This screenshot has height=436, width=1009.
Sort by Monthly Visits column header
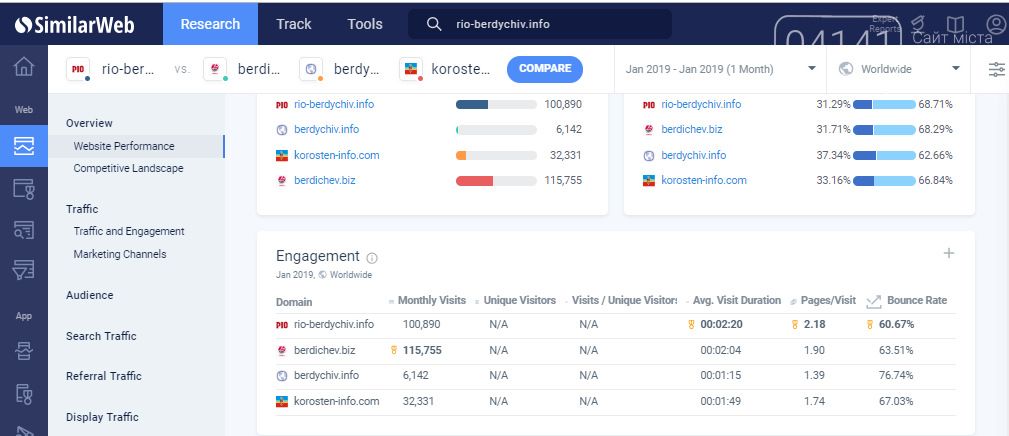431,300
